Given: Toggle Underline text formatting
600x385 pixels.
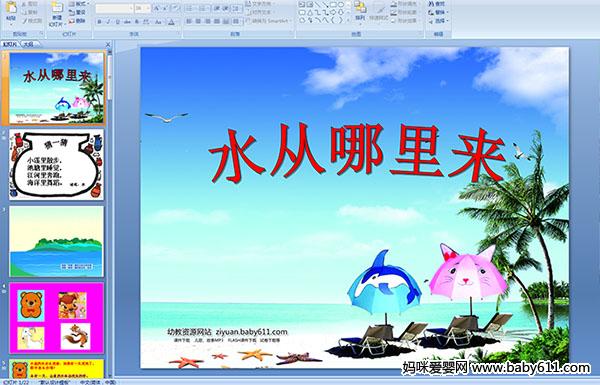Looking at the screenshot, I should (117, 22).
